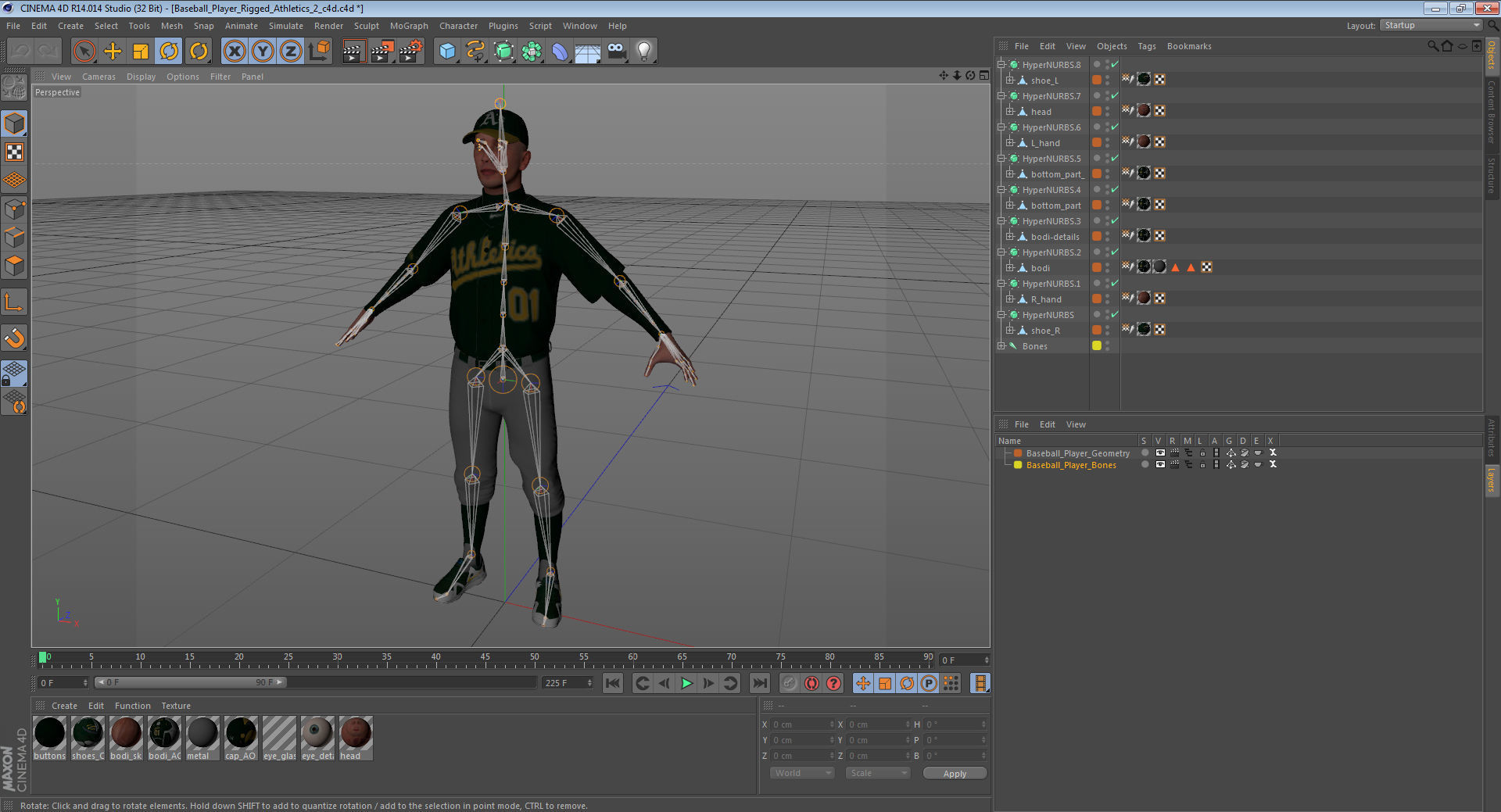This screenshot has height=812, width=1501.
Task: Select the Baseball_Player_Geometry layer
Action: (1077, 453)
